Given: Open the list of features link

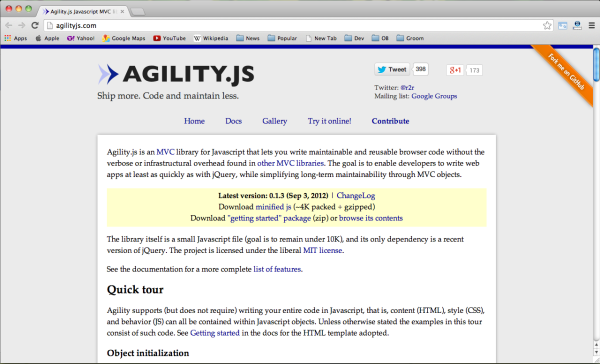Looking at the screenshot, I should click(x=277, y=269).
